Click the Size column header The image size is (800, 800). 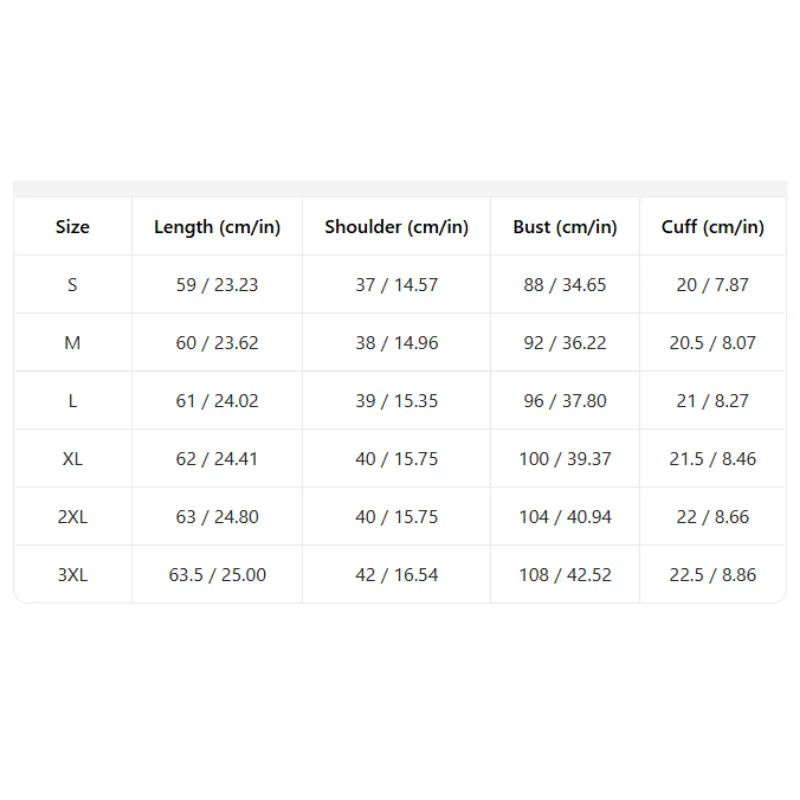click(x=72, y=227)
